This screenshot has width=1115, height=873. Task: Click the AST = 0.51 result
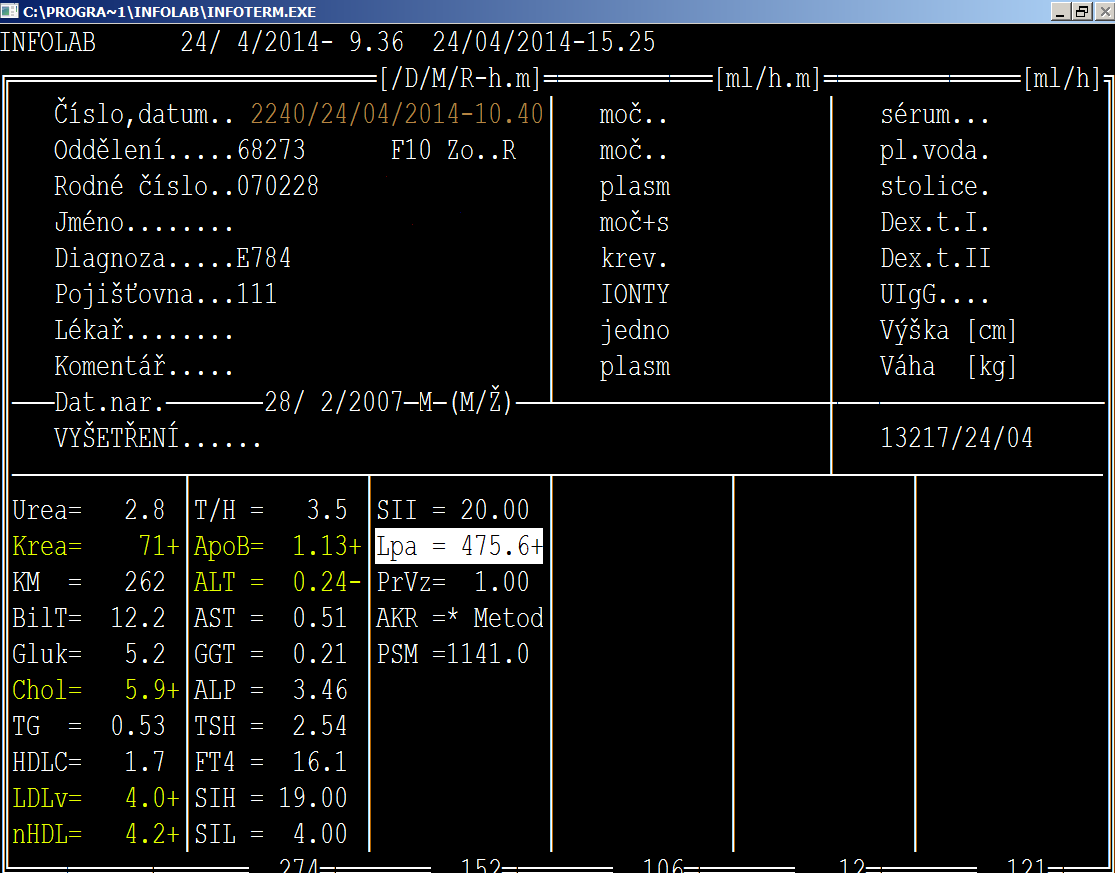[271, 618]
